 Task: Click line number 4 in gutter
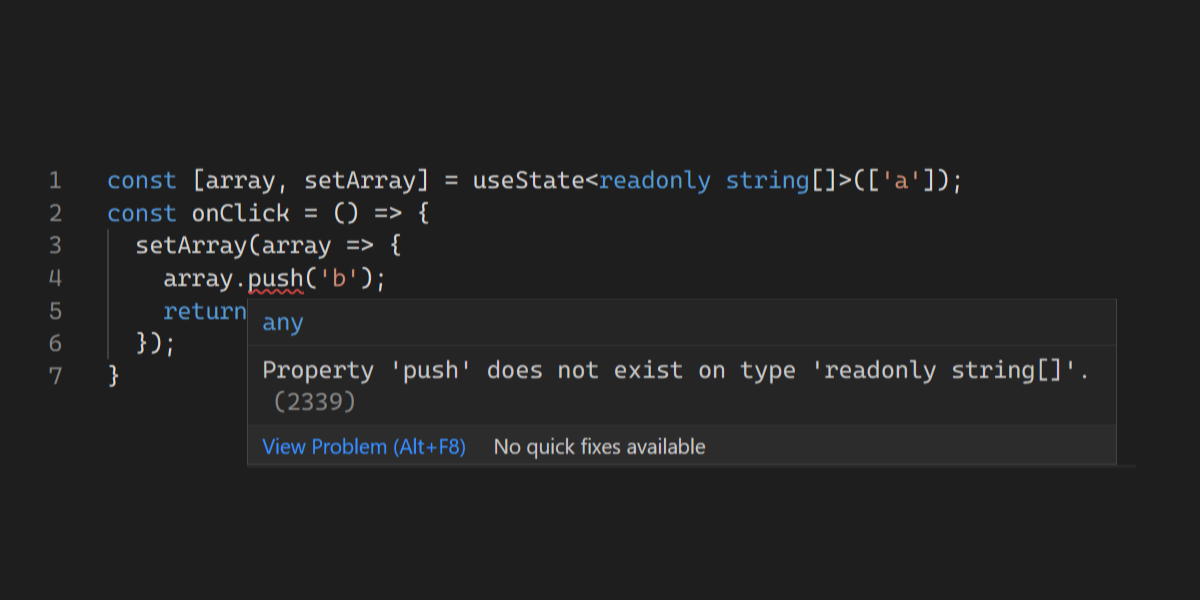55,279
